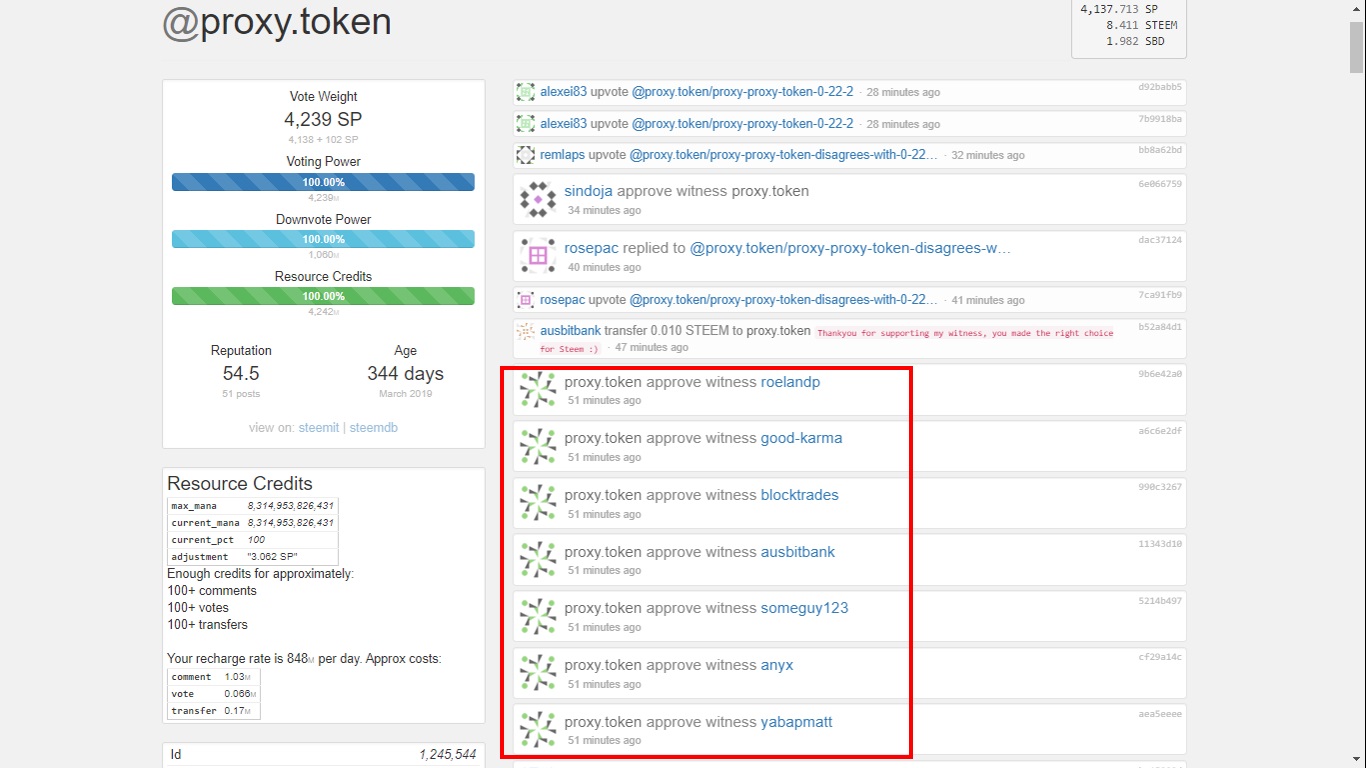The height and width of the screenshot is (768, 1366).
Task: Open witness anyx link
Action: tap(777, 665)
